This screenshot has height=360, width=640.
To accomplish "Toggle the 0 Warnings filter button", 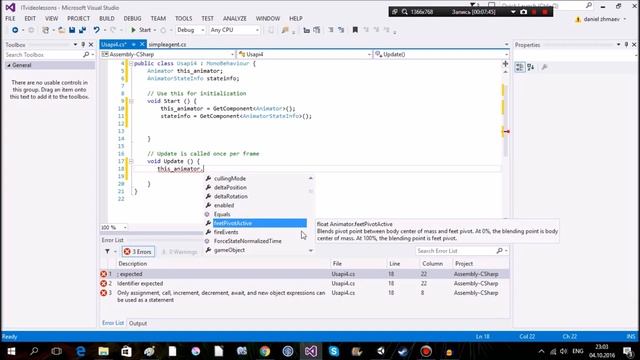I will tap(179, 252).
